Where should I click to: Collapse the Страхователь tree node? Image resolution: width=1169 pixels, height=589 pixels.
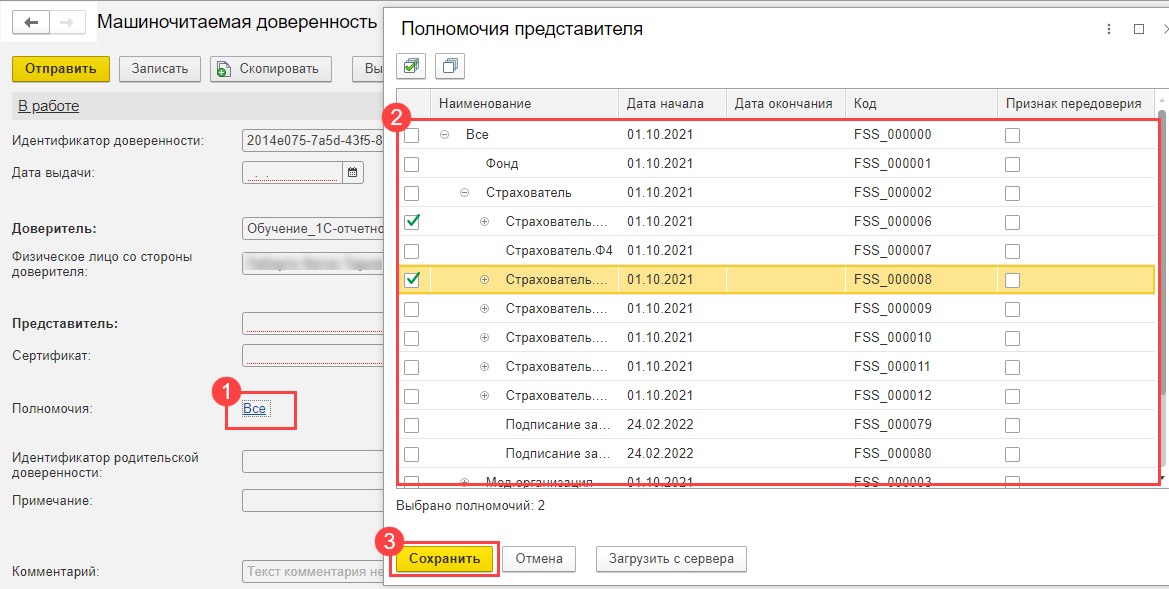pyautogui.click(x=465, y=193)
